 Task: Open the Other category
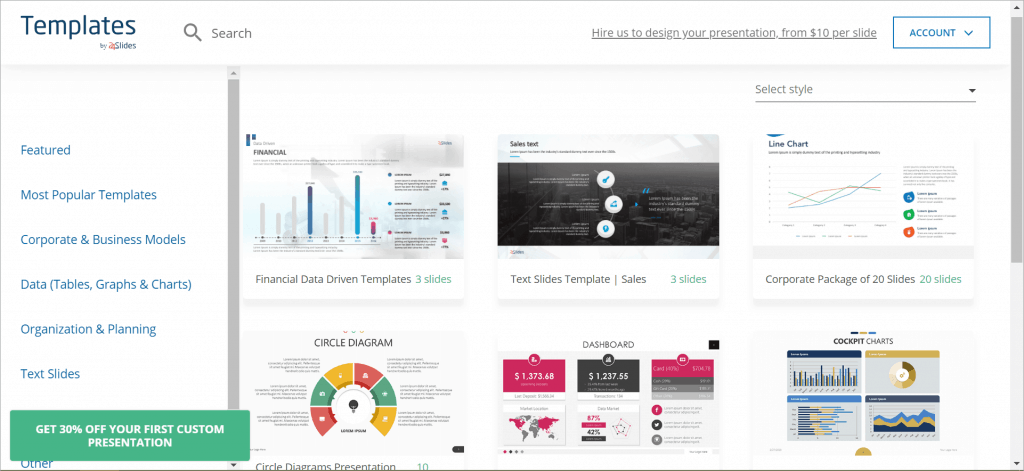click(37, 464)
